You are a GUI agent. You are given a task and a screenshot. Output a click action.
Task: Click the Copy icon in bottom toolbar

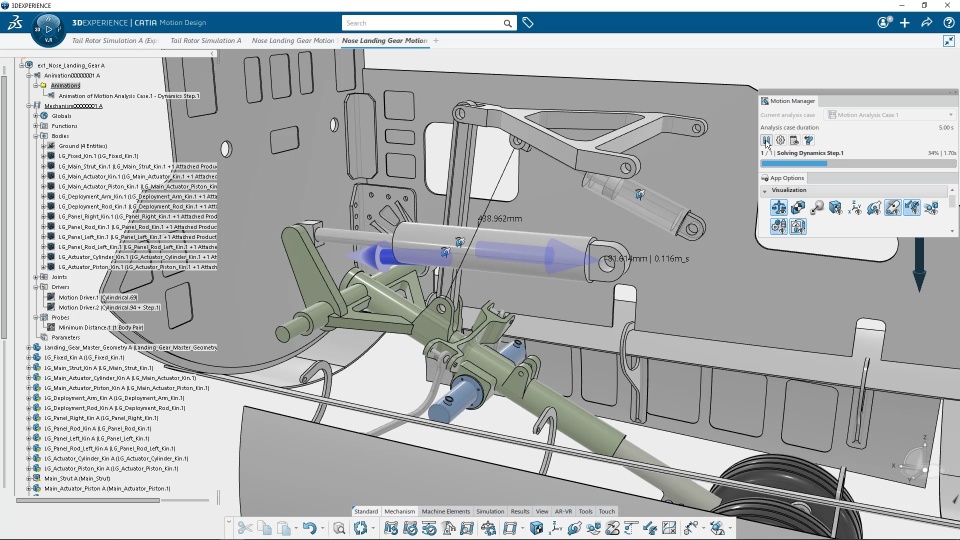point(264,528)
